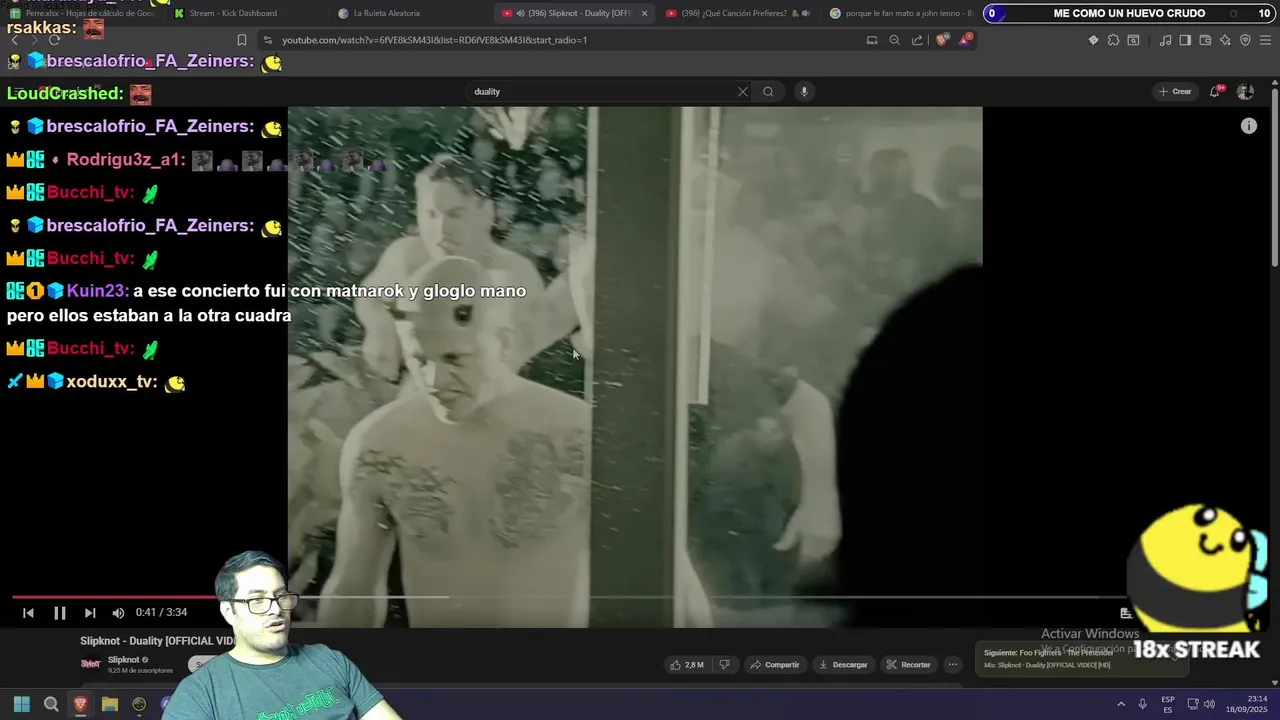Screen dimensions: 1280x720
Task: Click the install/cast screen icon in address bar
Action: tap(872, 40)
